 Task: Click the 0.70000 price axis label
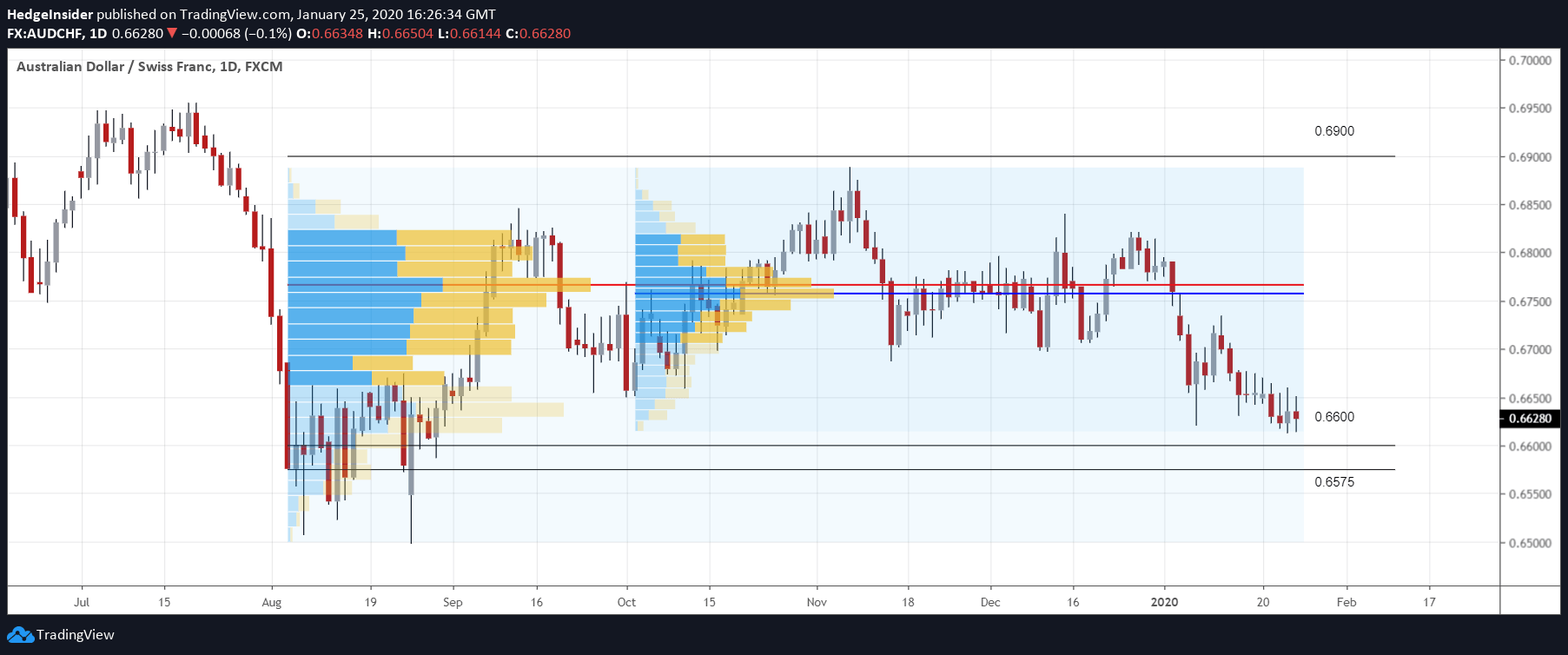click(1530, 61)
